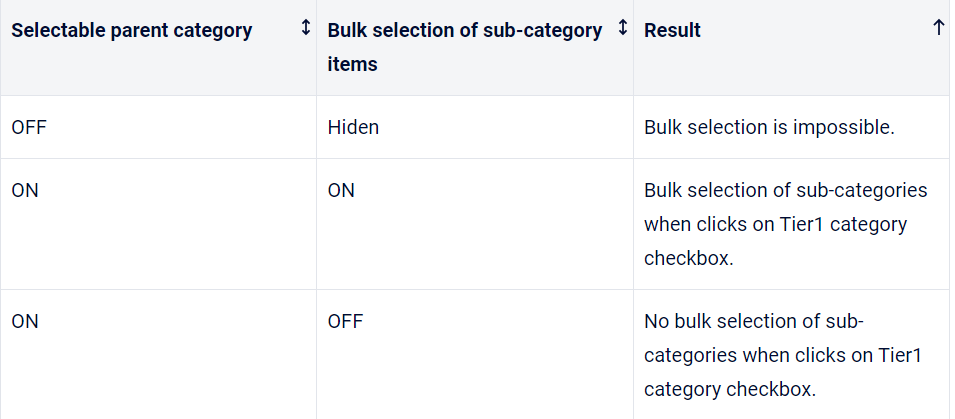Select the 'Hiden' cell
Image resolution: width=955 pixels, height=419 pixels.
tap(352, 128)
